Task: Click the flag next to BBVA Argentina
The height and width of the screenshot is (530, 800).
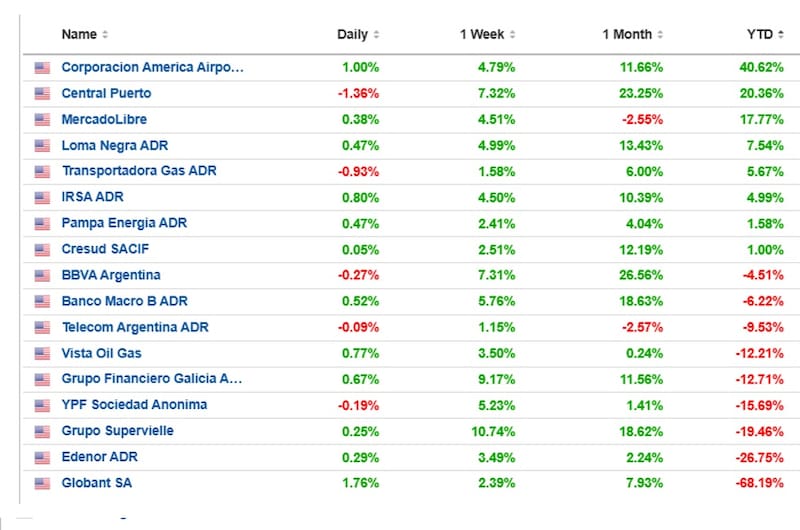Action: [x=42, y=276]
